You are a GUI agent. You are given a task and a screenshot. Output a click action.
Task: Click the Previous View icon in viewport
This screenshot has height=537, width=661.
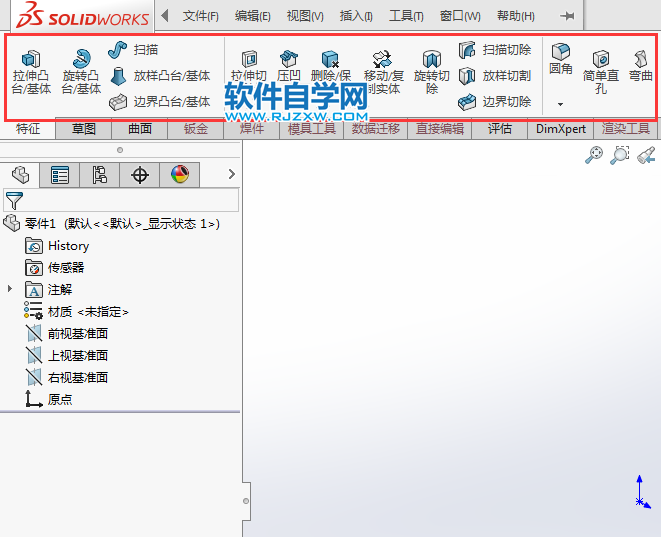point(646,155)
